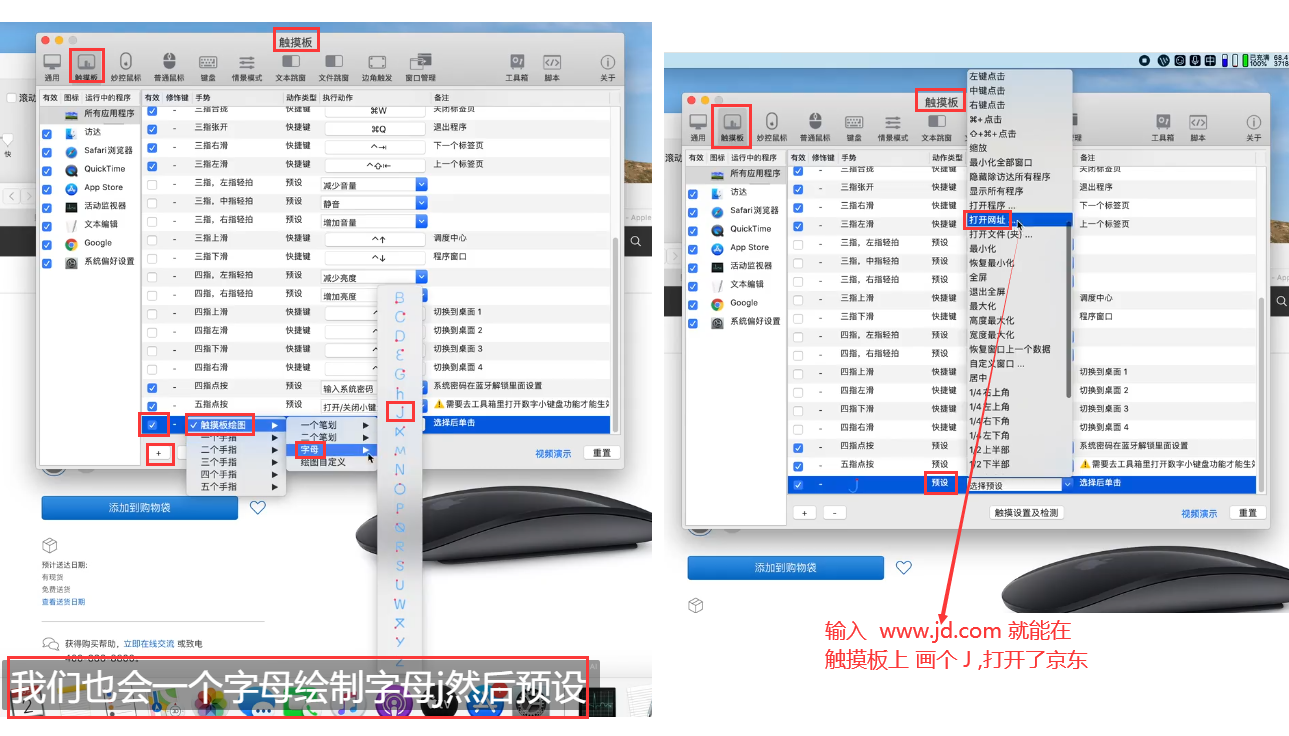Choose letter J in the letters submenu
Image resolution: width=1289 pixels, height=736 pixels.
pos(400,411)
